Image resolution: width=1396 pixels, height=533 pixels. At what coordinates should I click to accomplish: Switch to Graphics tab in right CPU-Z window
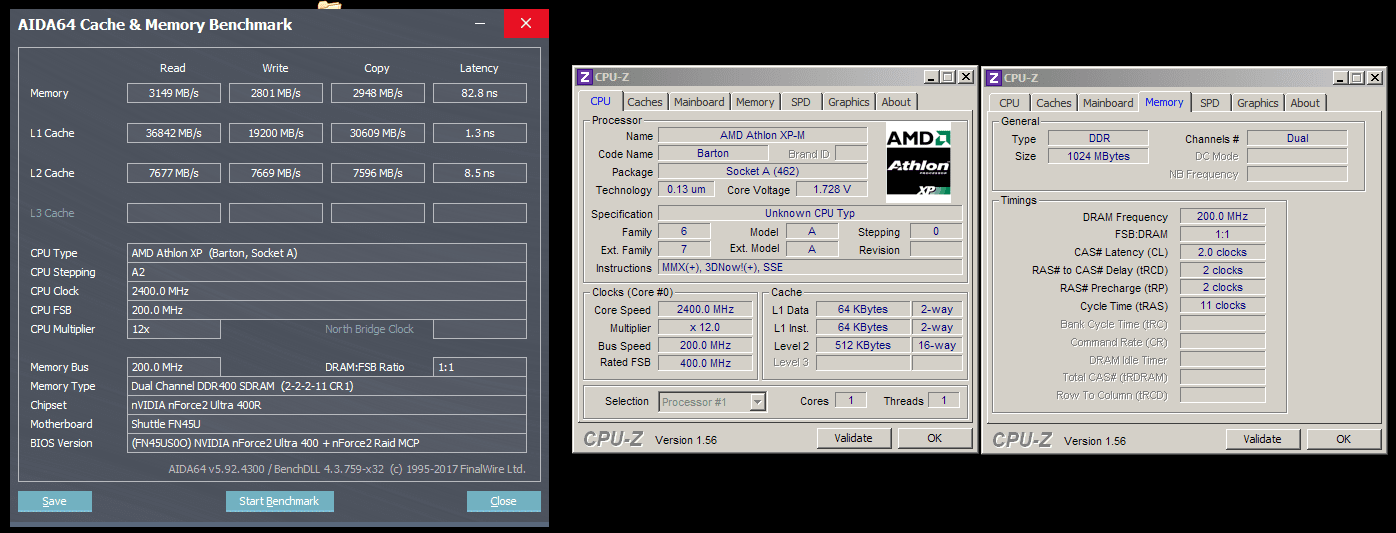1258,103
